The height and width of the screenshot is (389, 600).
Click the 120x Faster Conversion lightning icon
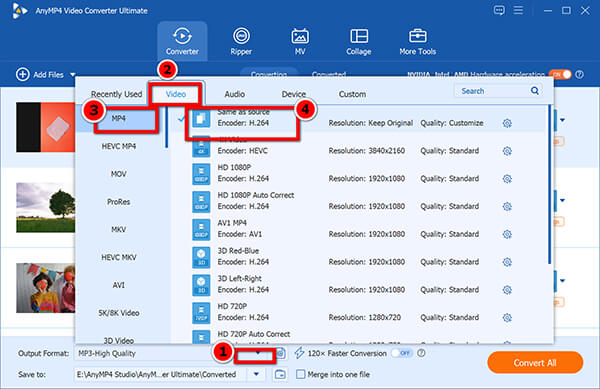click(x=299, y=353)
